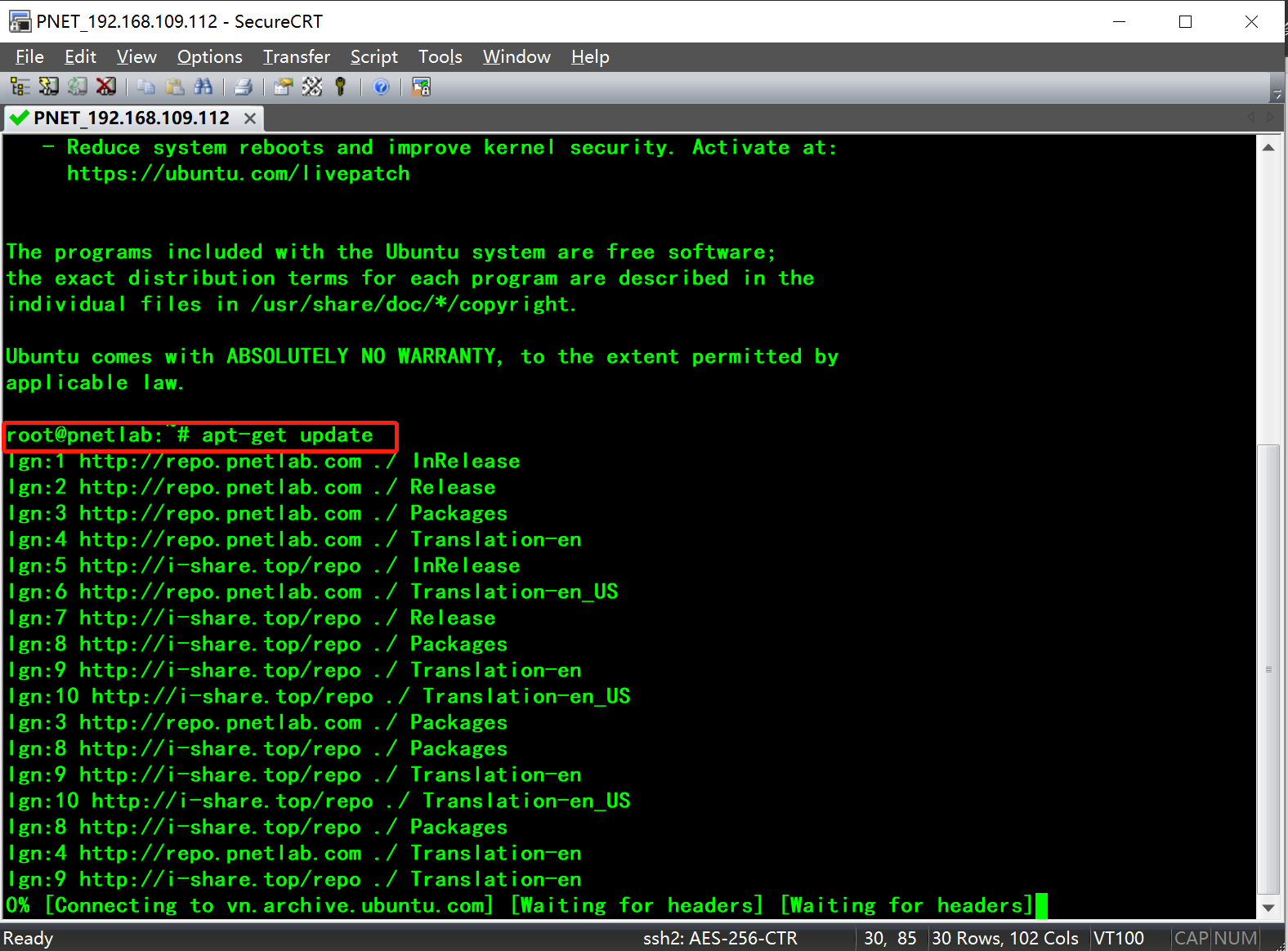
Task: Click the Public Key Assistant key icon
Action: [341, 87]
